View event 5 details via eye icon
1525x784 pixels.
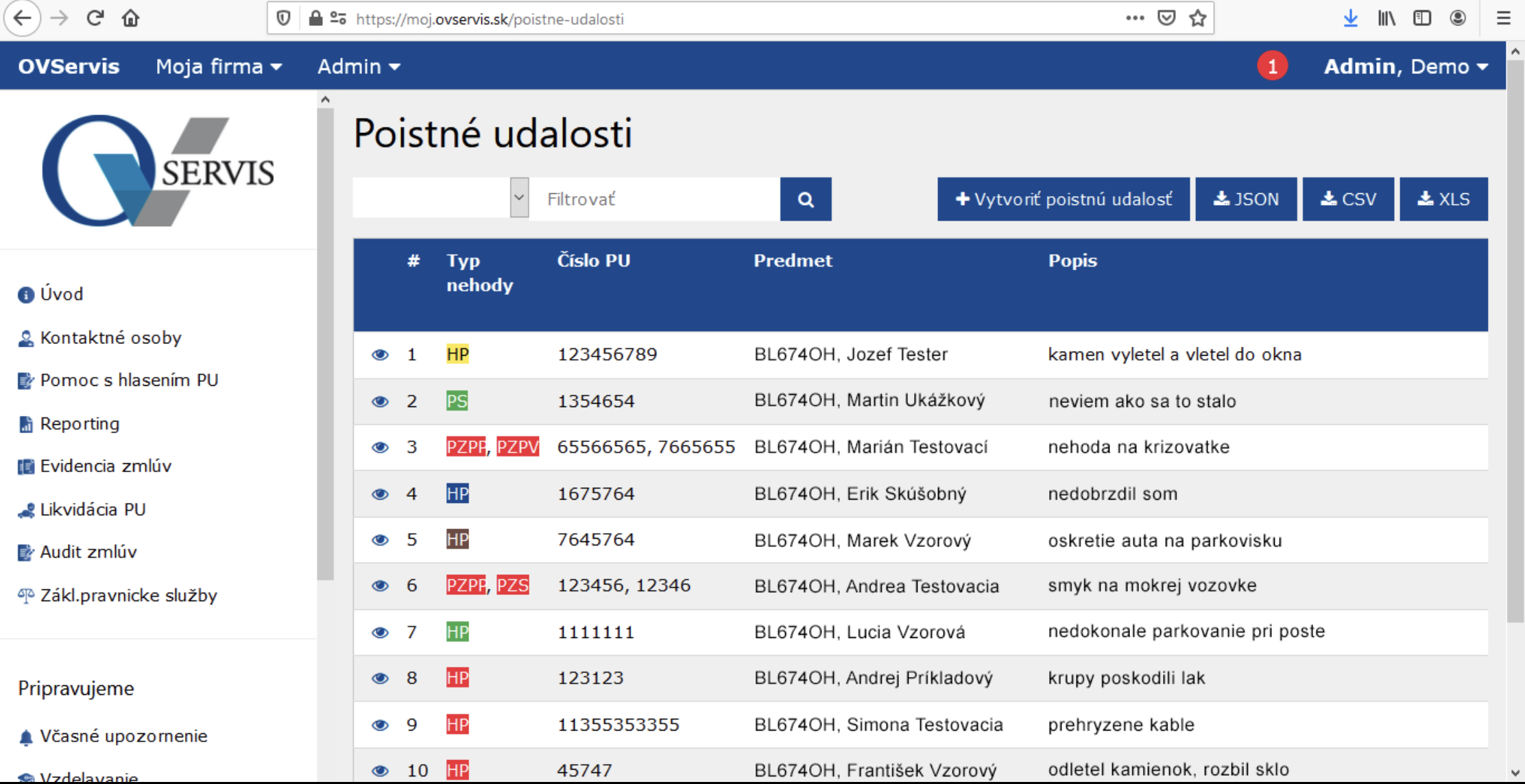[x=380, y=540]
